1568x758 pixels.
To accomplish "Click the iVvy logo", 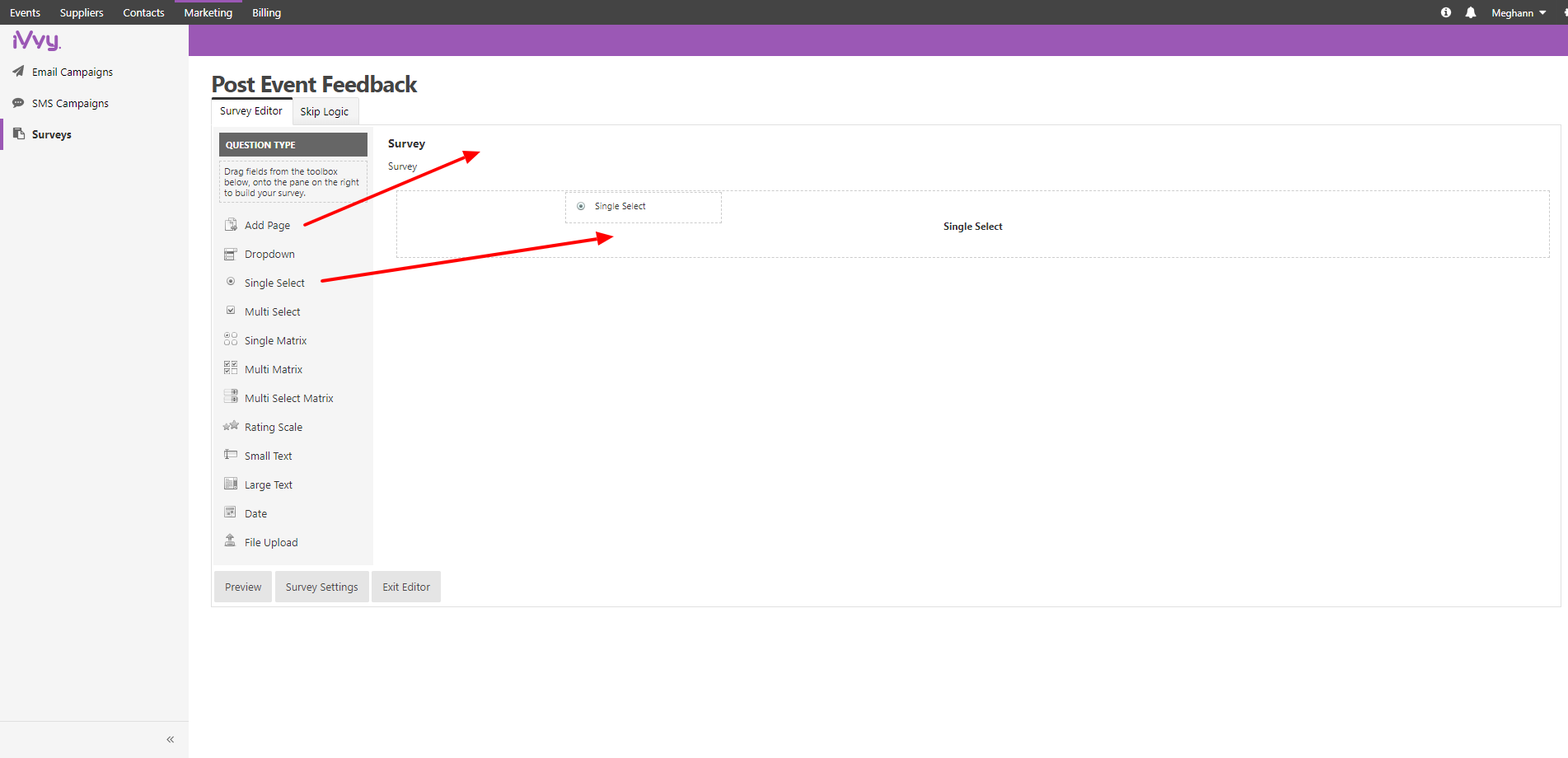I will click(36, 40).
